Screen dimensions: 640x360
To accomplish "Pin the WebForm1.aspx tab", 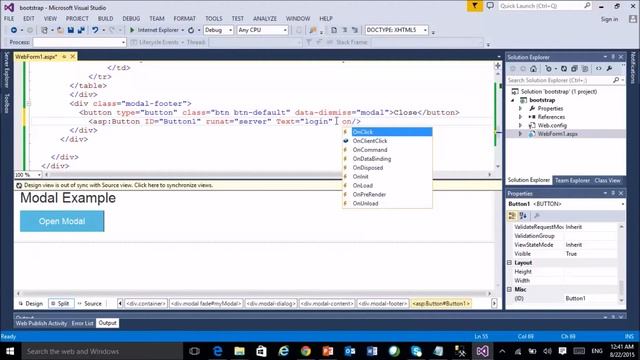I will 64,57.
